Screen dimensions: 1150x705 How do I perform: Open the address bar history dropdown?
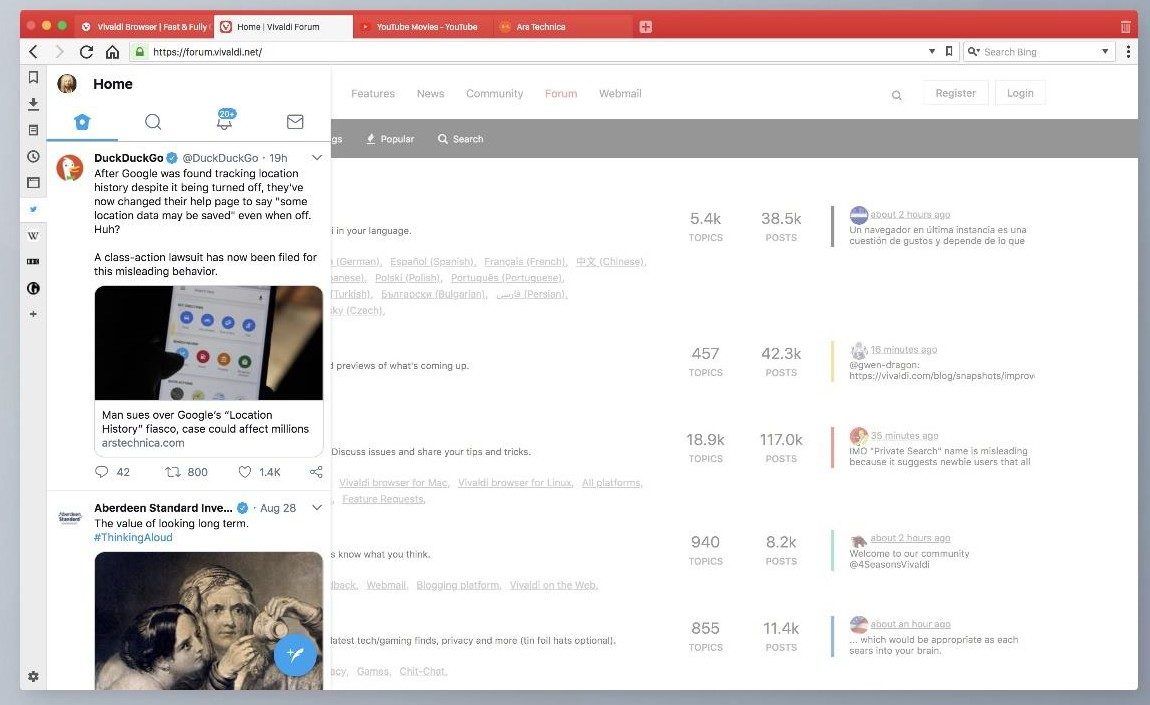(x=931, y=51)
